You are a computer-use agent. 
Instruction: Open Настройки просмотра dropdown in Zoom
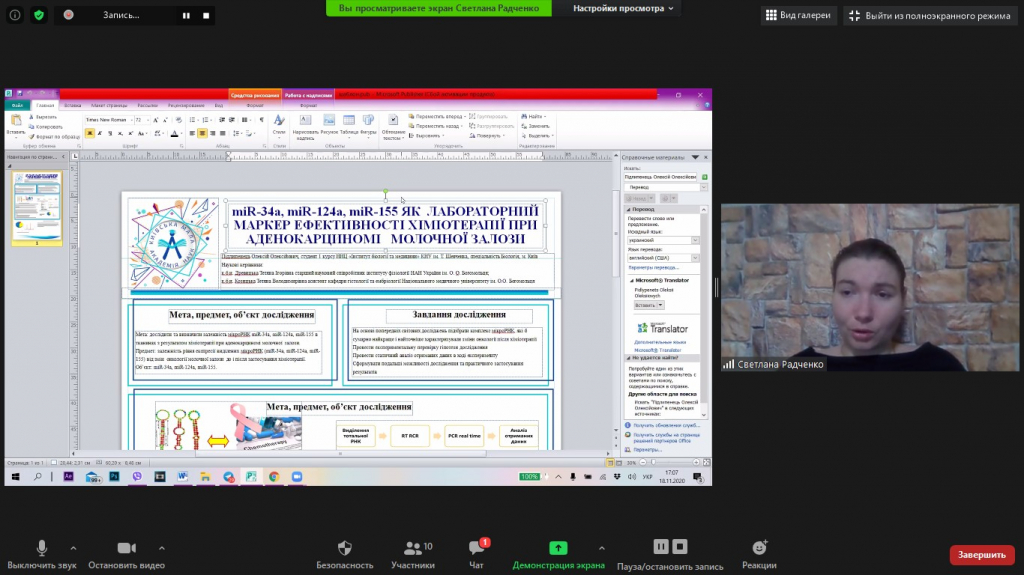(623, 8)
